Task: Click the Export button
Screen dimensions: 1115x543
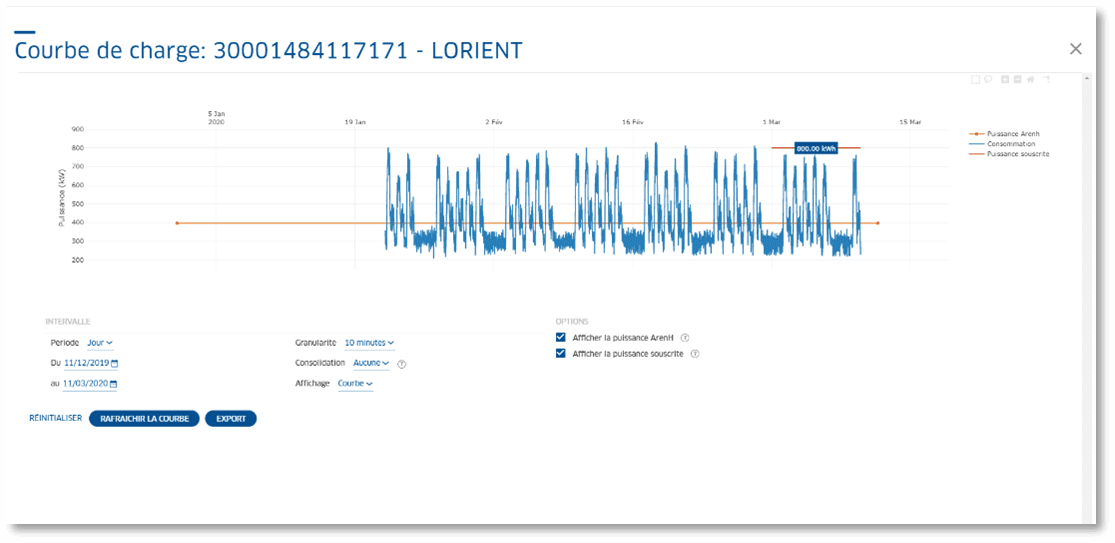Action: pos(231,419)
